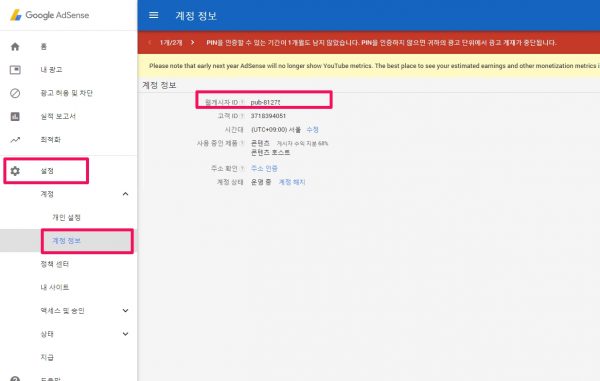Click the 계정 해지 link

tap(292, 182)
